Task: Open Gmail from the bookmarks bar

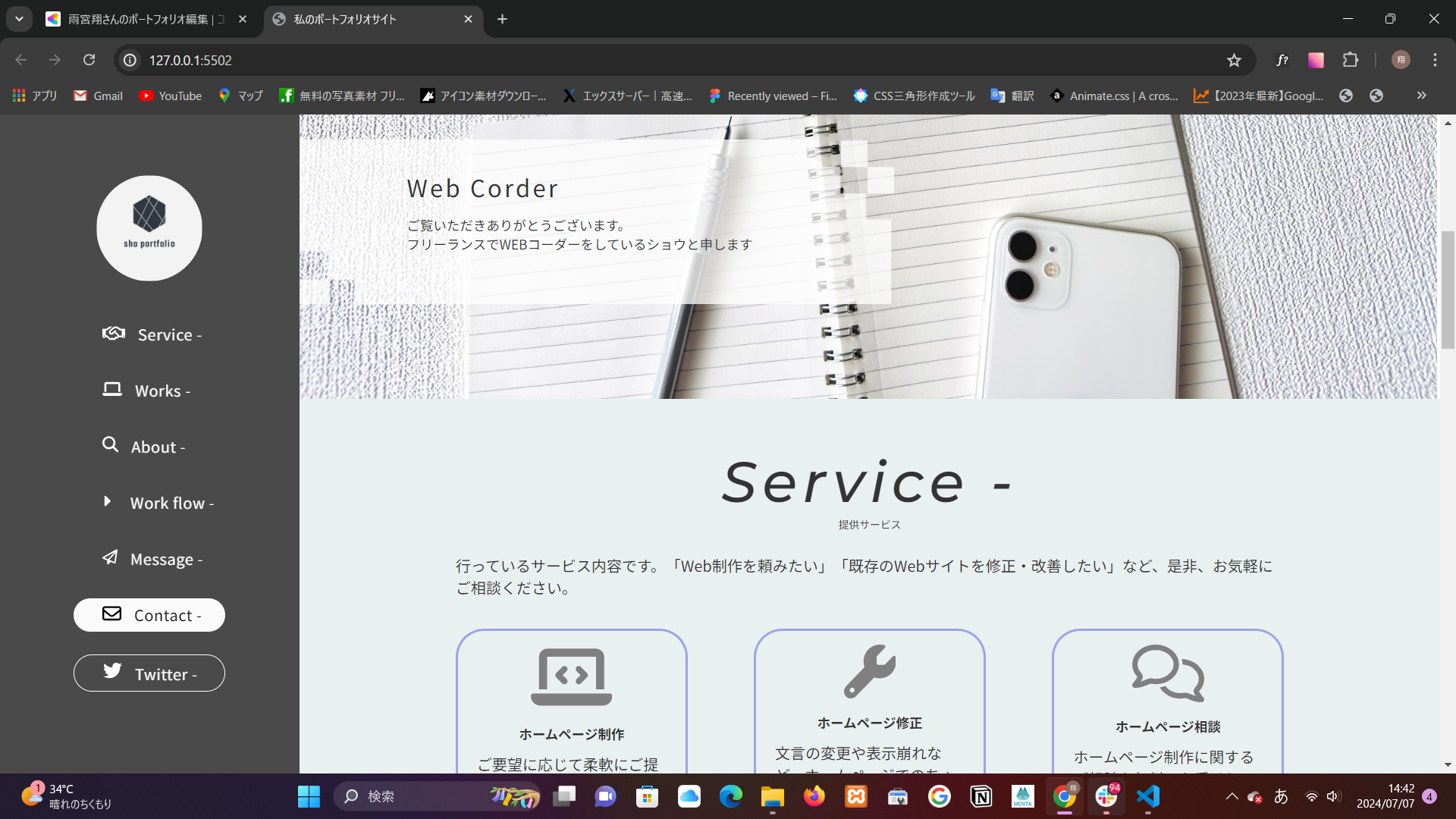Action: (97, 96)
